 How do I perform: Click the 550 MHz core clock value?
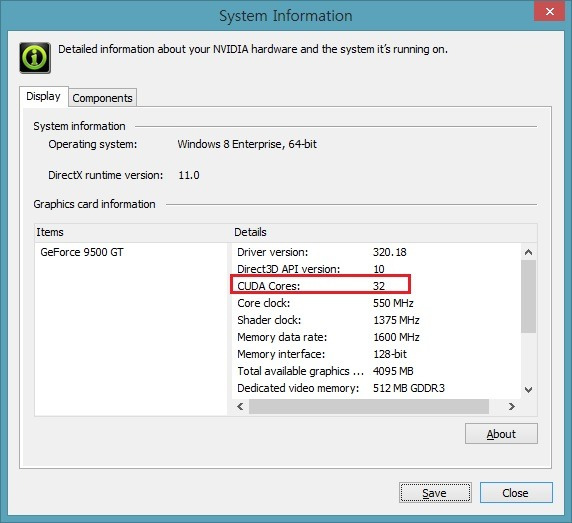pos(393,303)
